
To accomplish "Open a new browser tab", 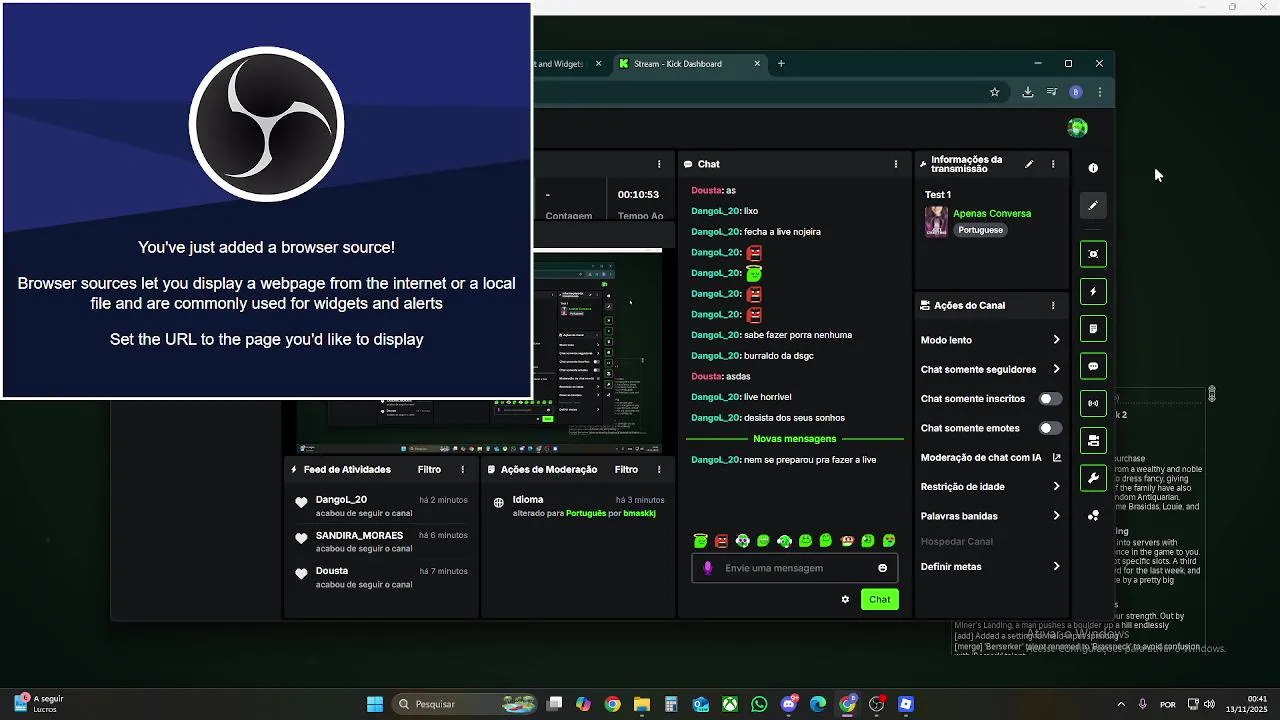I will [781, 64].
